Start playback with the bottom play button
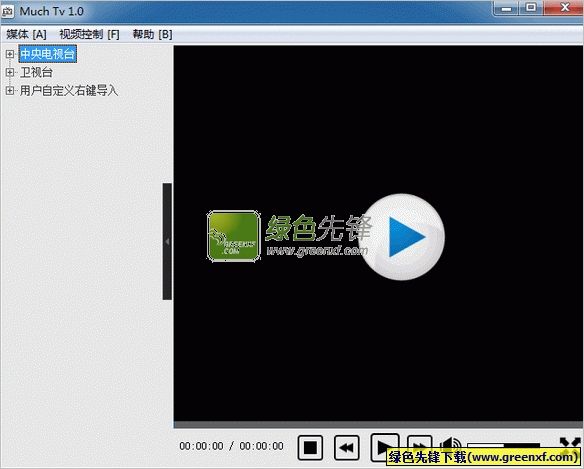 coord(385,446)
